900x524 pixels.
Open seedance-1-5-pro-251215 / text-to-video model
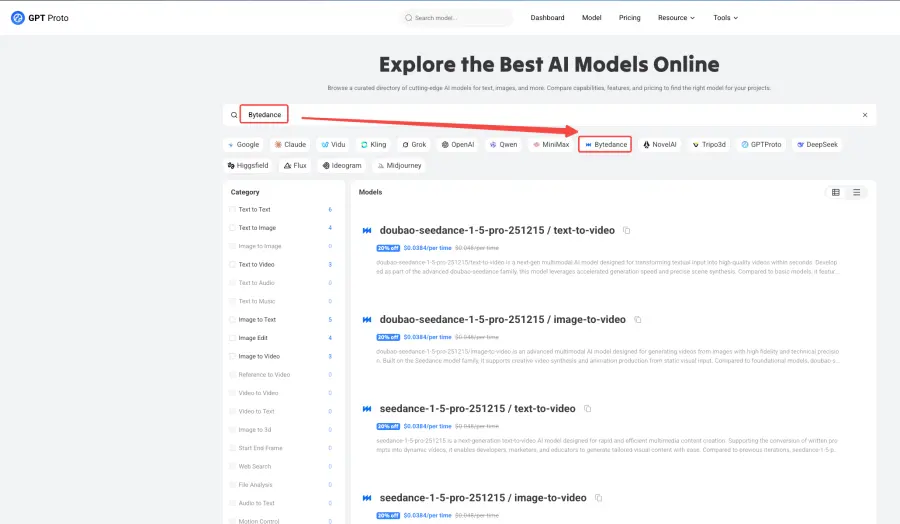[x=478, y=409]
